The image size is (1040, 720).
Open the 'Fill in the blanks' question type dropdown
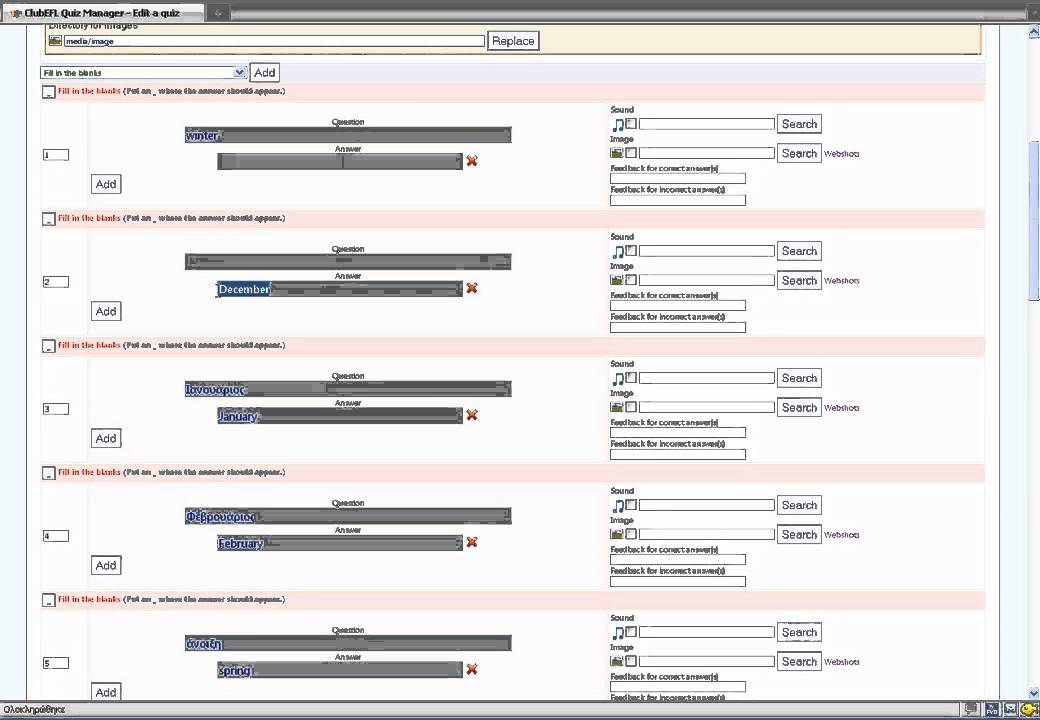(143, 72)
